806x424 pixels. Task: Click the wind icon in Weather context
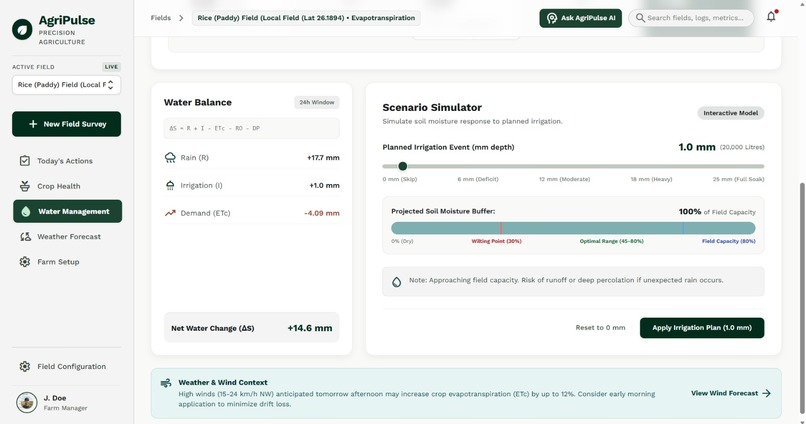[166, 383]
